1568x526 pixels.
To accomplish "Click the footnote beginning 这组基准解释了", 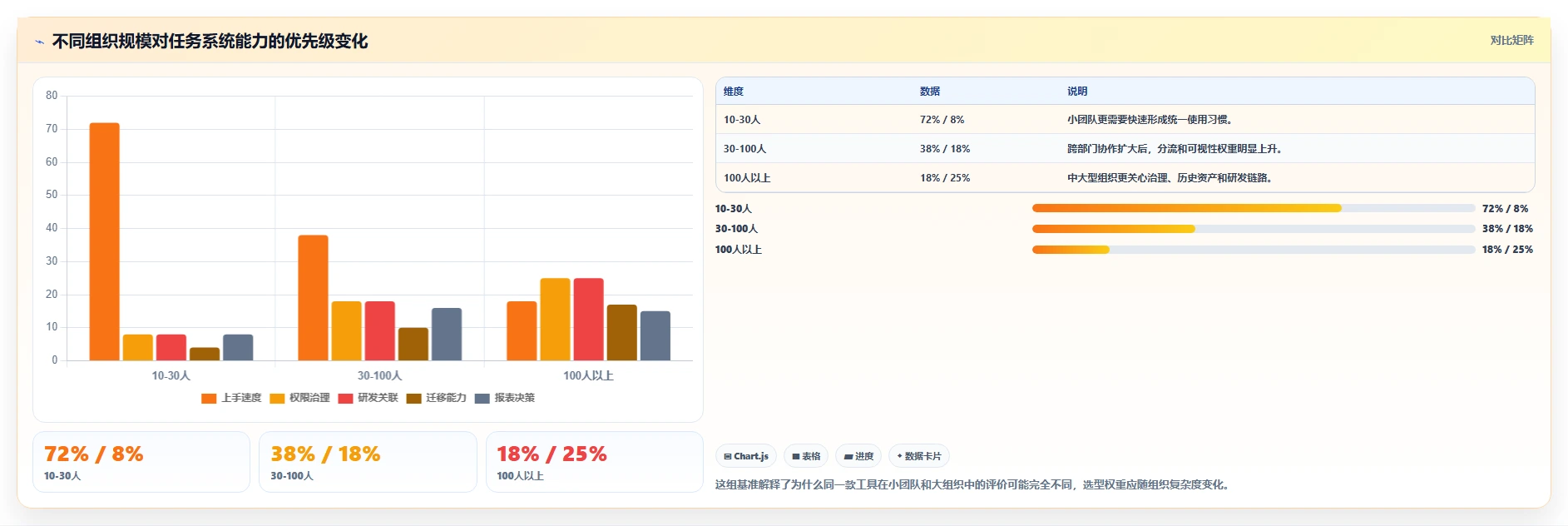I will coord(973,484).
